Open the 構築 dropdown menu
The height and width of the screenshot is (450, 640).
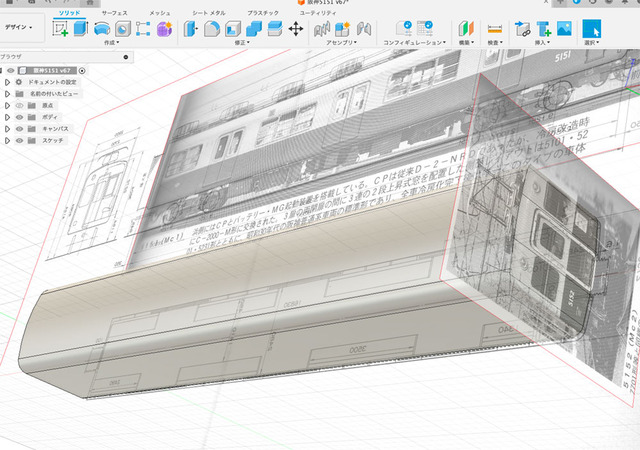[x=466, y=42]
